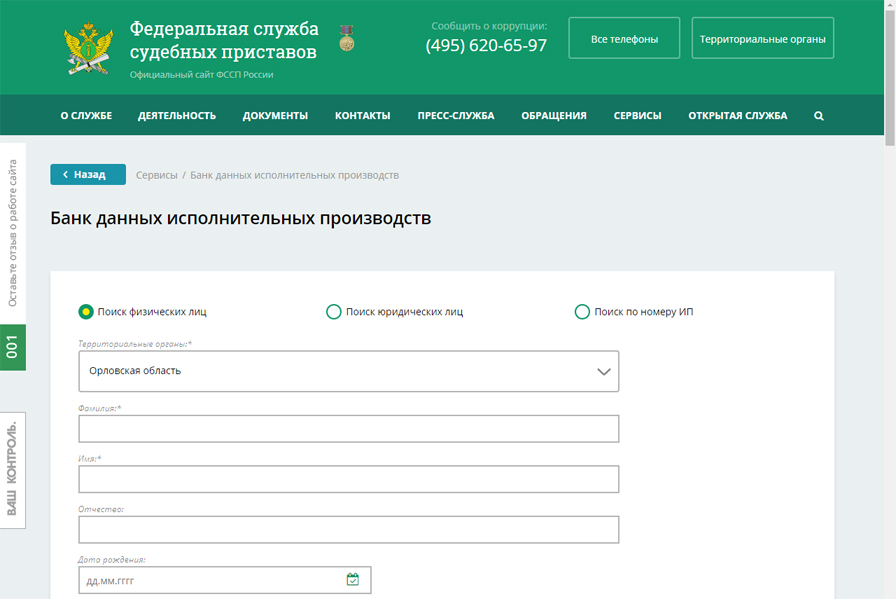
Task: Open the 'ДЕЯТЕЛЬНОСТЬ' menu
Action: click(x=177, y=115)
